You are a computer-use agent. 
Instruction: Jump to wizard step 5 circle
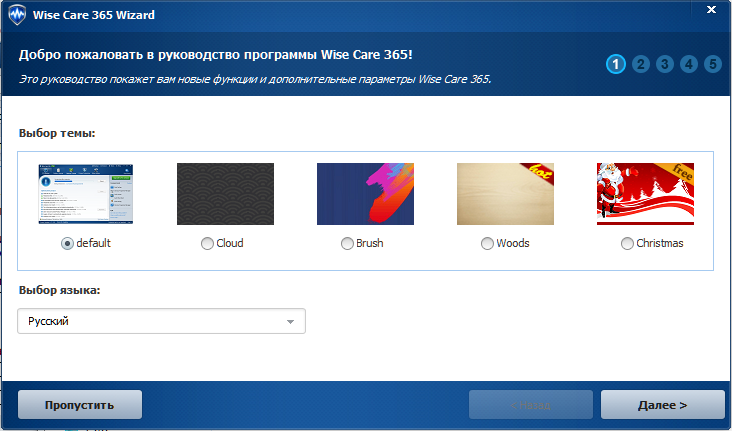713,64
